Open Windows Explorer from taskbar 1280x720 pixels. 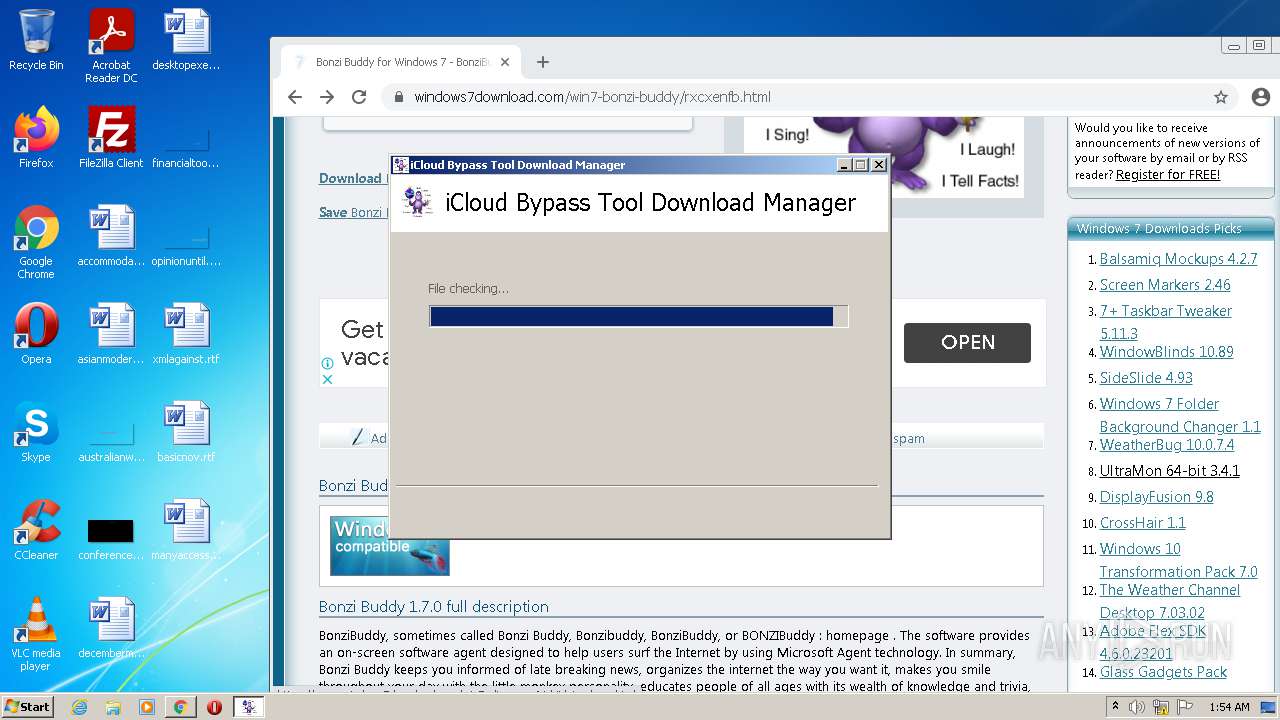pyautogui.click(x=113, y=706)
